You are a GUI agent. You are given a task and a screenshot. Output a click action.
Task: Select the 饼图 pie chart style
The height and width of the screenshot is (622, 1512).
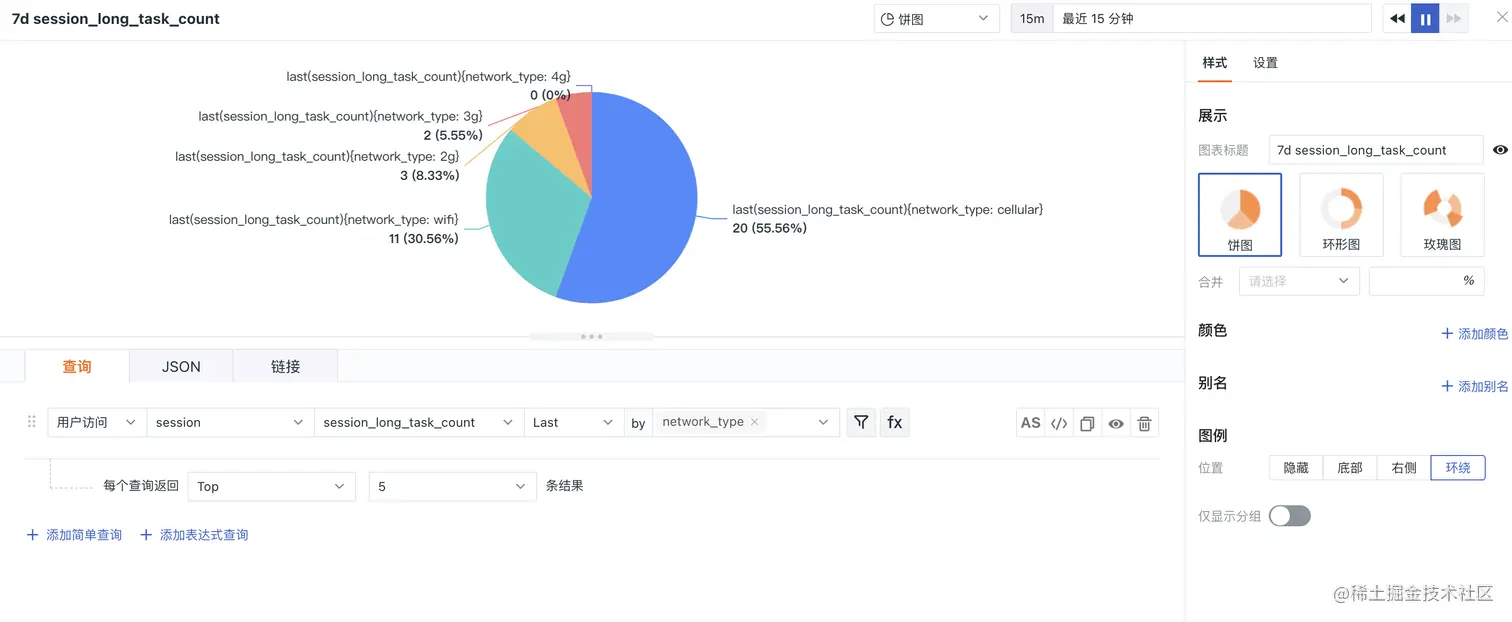1240,215
